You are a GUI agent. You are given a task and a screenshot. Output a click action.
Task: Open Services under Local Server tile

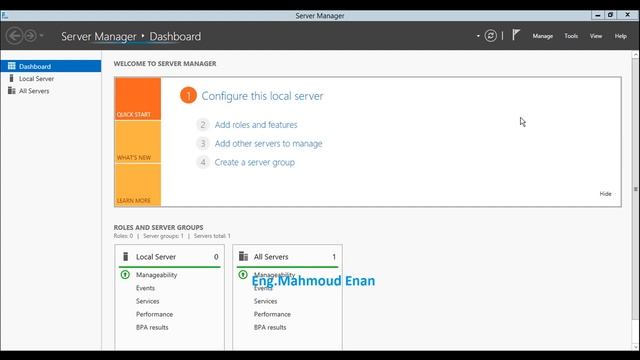click(x=147, y=301)
